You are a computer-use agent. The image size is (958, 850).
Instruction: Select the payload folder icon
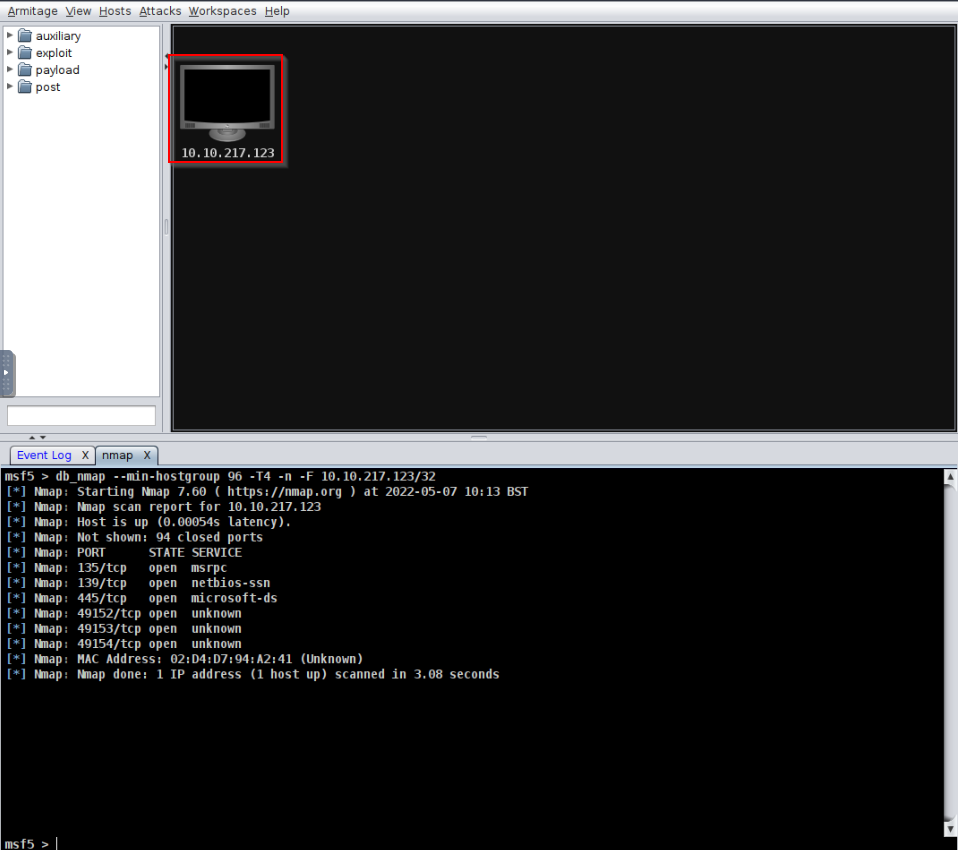click(x=24, y=70)
